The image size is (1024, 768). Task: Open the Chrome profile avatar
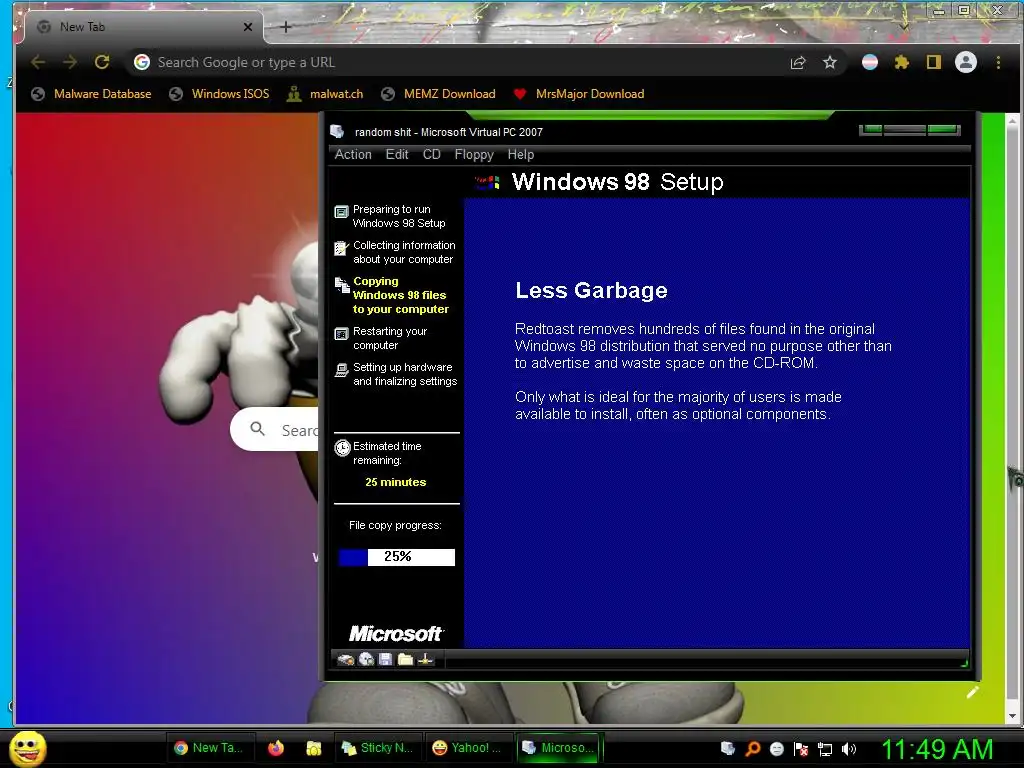pyautogui.click(x=966, y=62)
